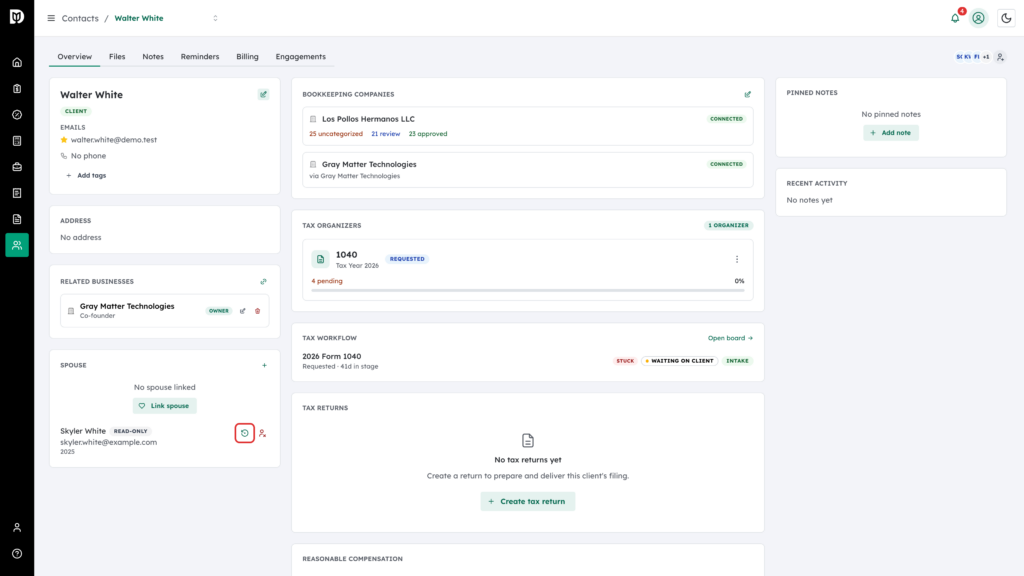Add a pinned note

[891, 133]
